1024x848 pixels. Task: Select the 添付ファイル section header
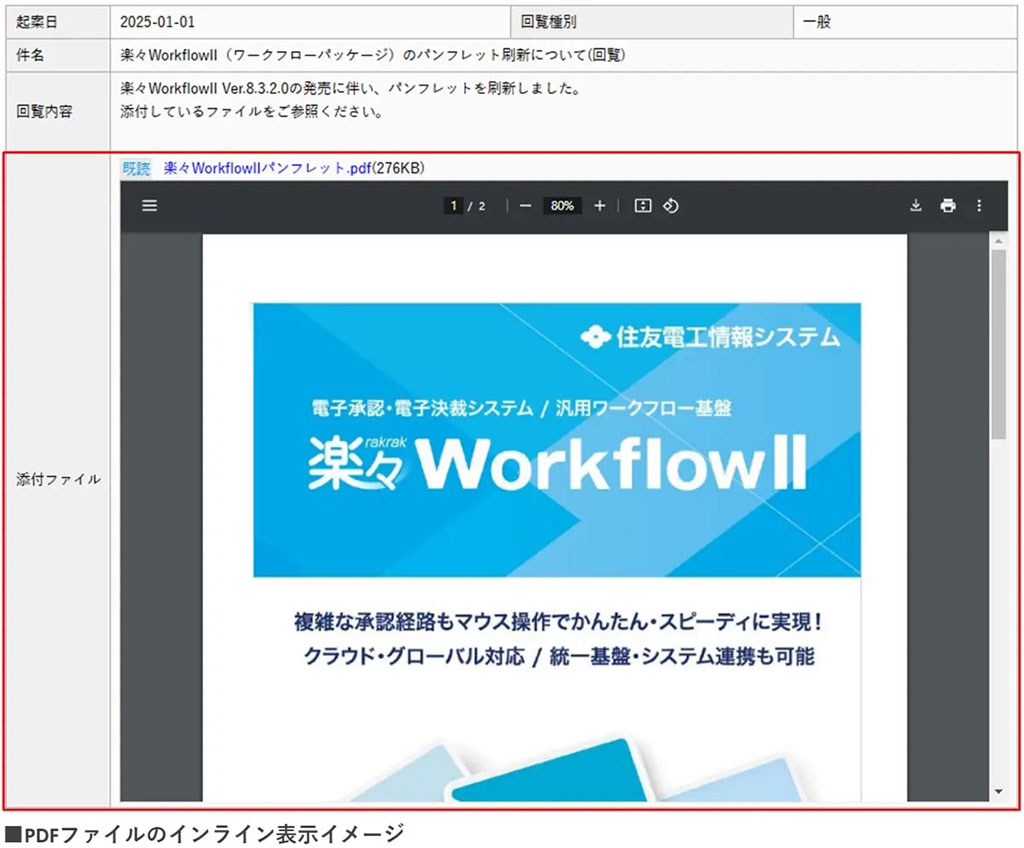click(x=57, y=479)
